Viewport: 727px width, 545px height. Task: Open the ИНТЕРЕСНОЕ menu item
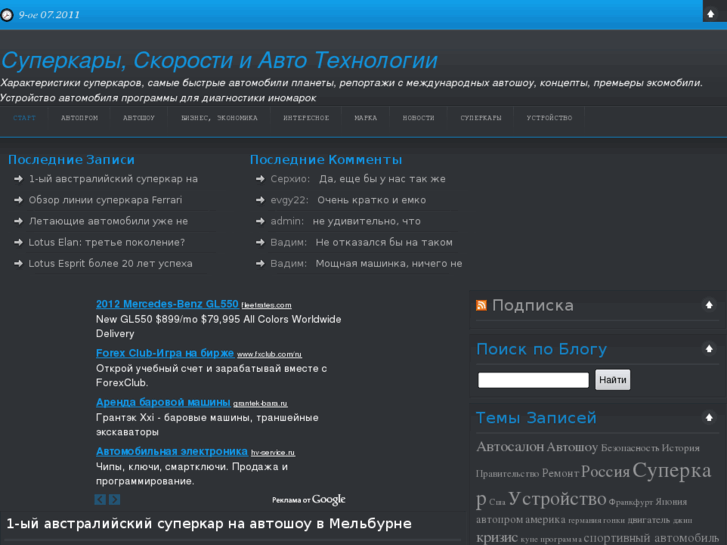coord(306,118)
